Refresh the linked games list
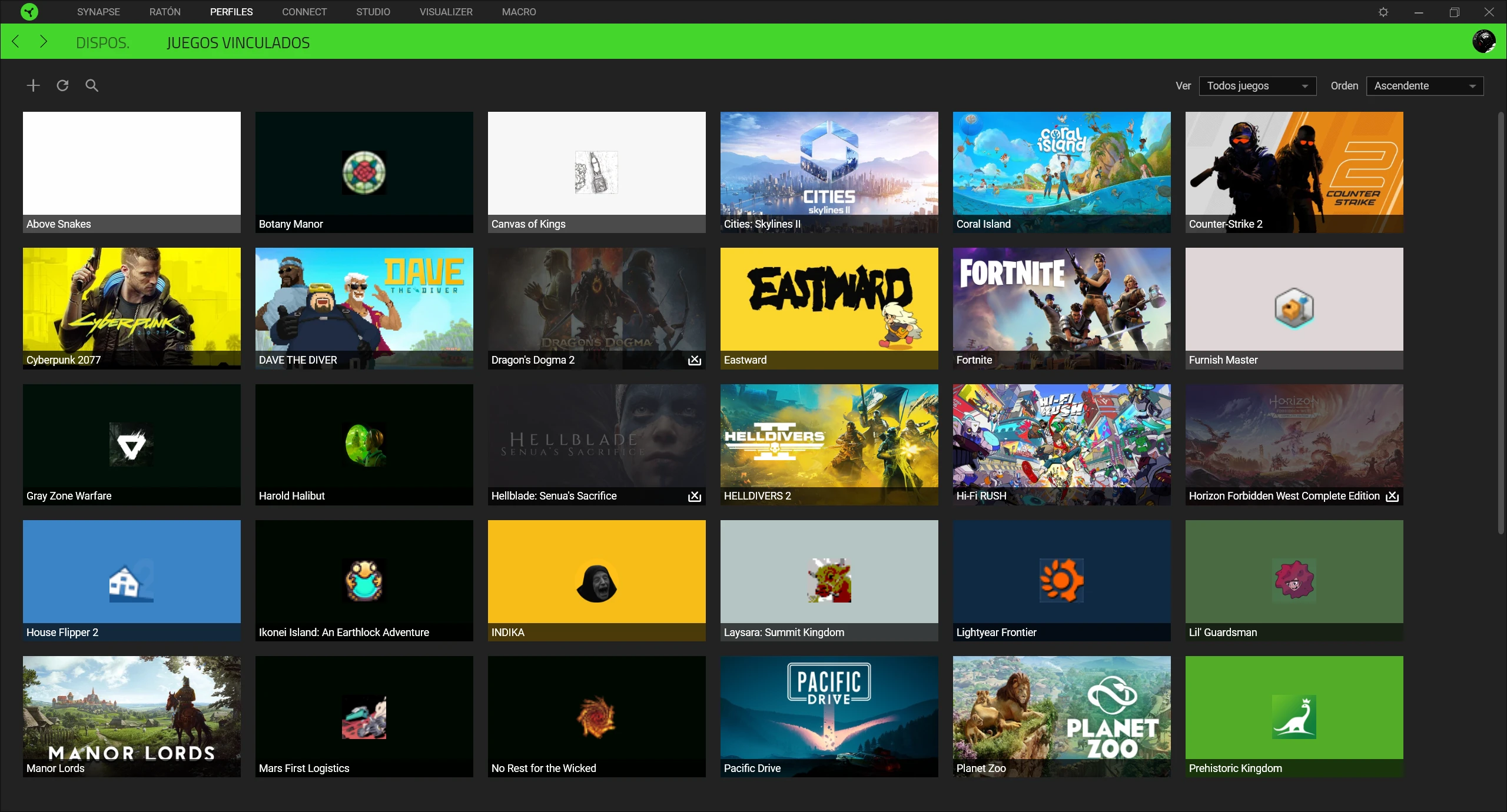 click(62, 85)
